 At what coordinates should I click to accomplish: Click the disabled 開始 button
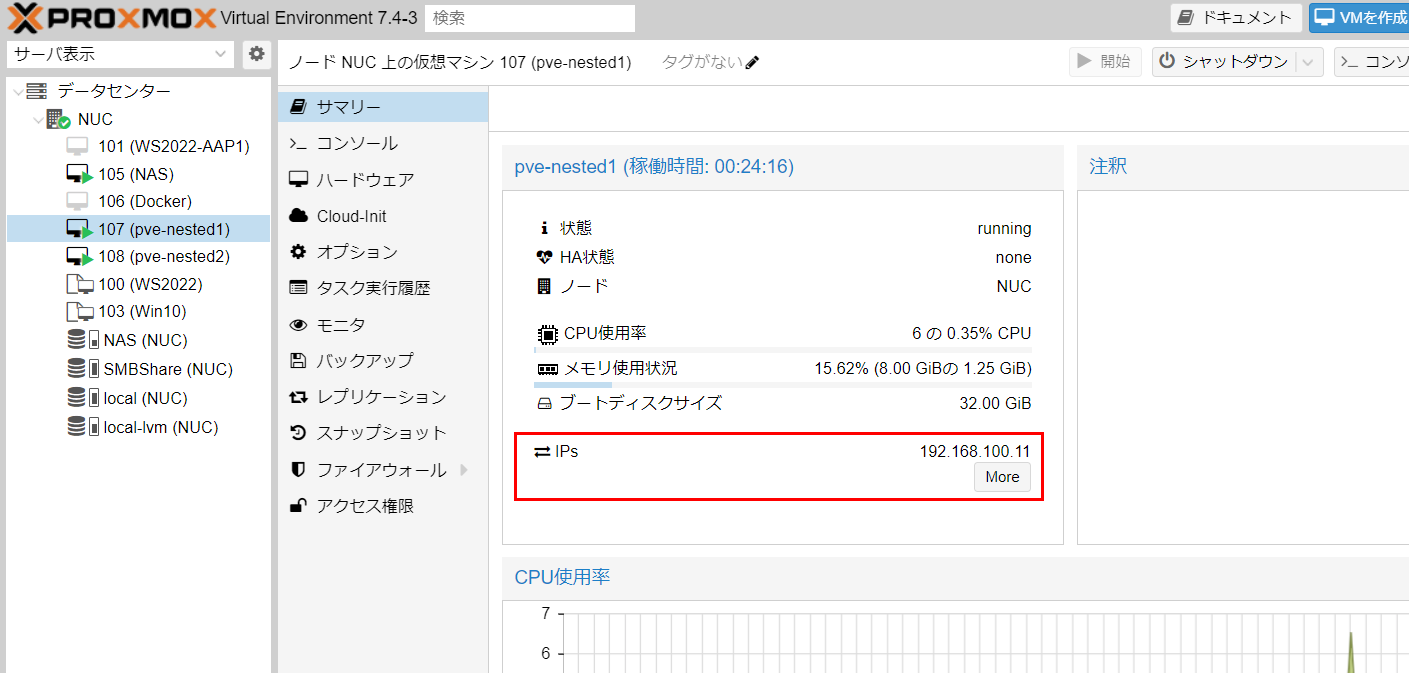pyautogui.click(x=1105, y=61)
